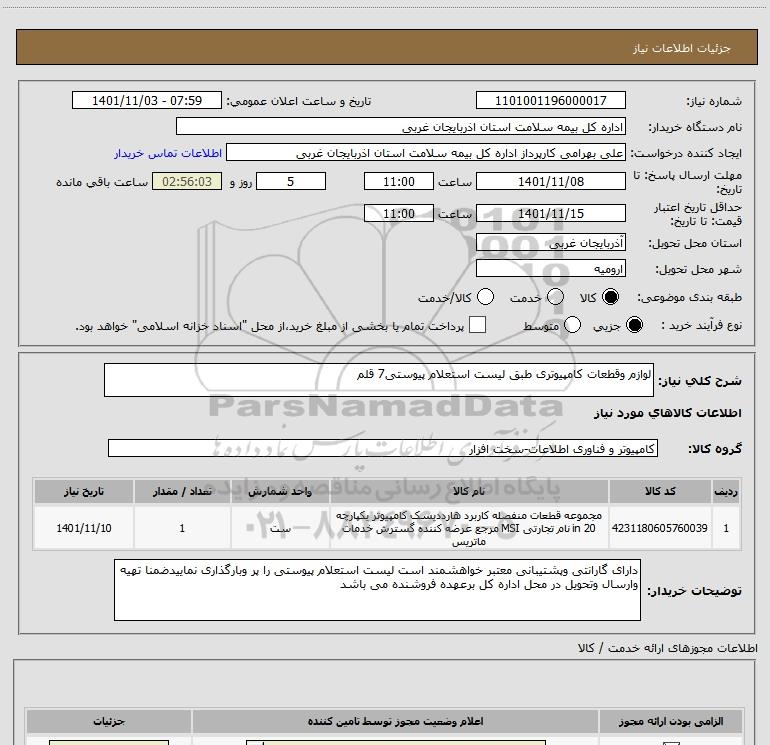Click the product name cell mentioning MSI
770x745 pixels.
(x=469, y=528)
